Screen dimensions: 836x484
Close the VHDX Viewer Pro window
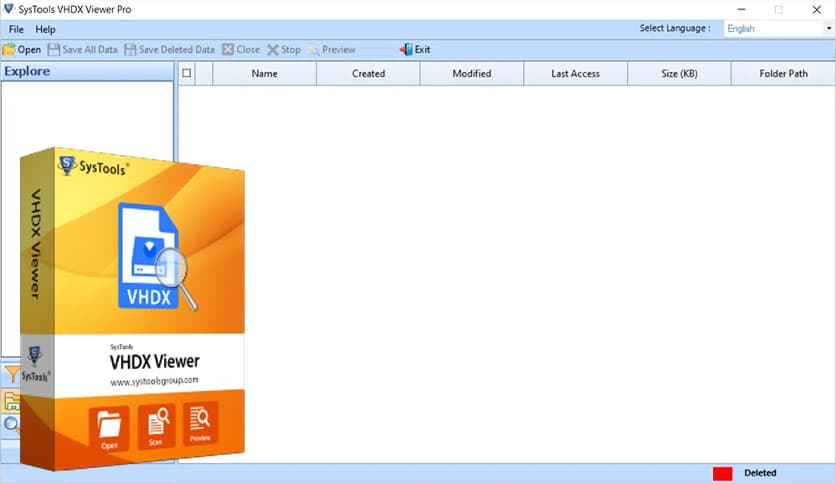(816, 10)
